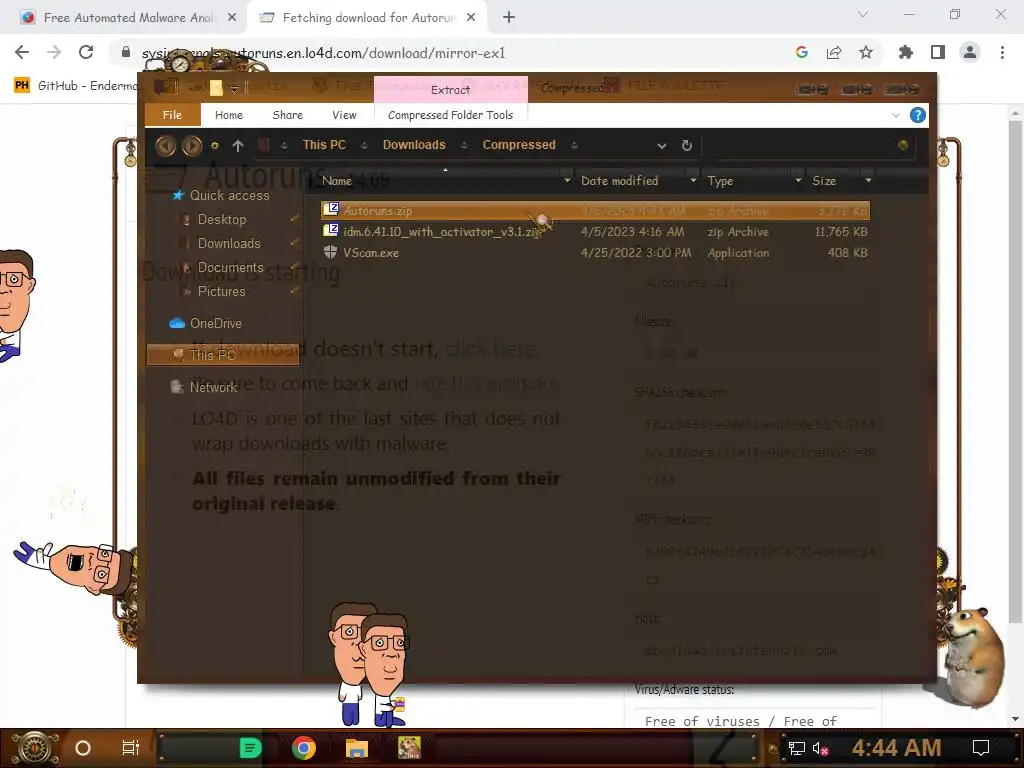1024x768 pixels.
Task: Open the Size column filter dropdown
Action: tap(867, 180)
